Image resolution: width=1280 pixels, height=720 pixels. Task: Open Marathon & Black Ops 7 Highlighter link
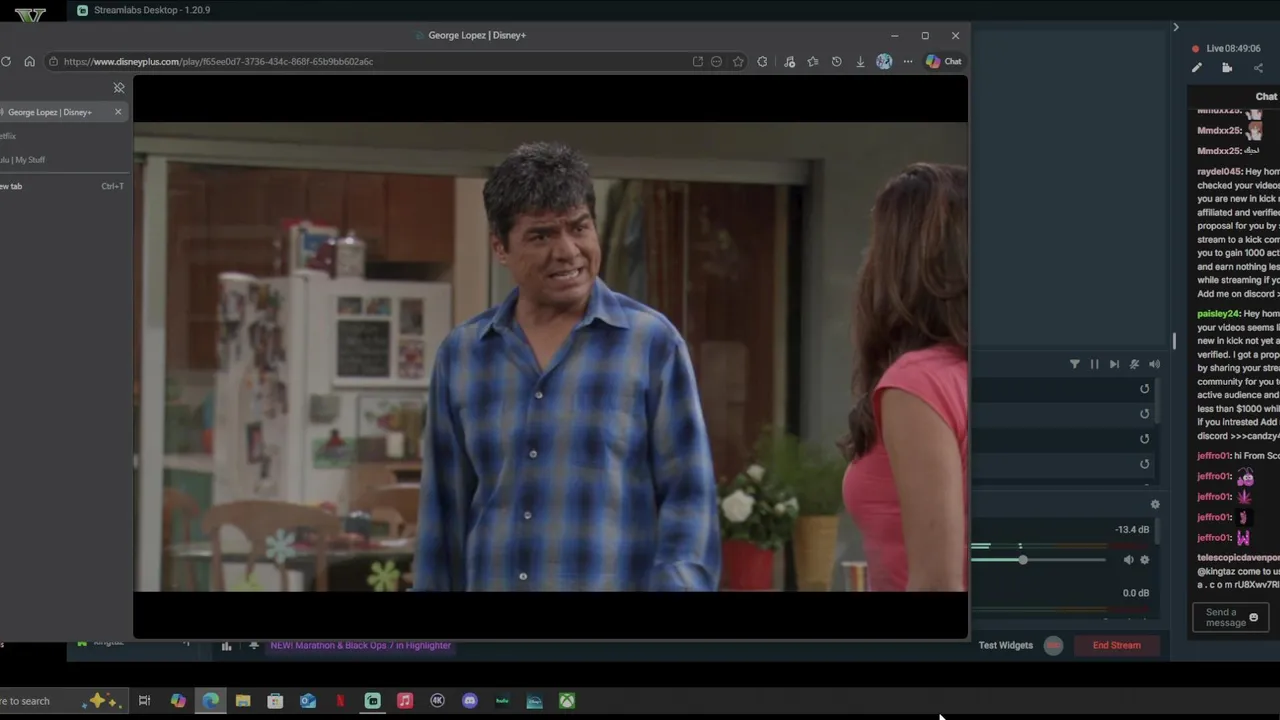tap(360, 645)
